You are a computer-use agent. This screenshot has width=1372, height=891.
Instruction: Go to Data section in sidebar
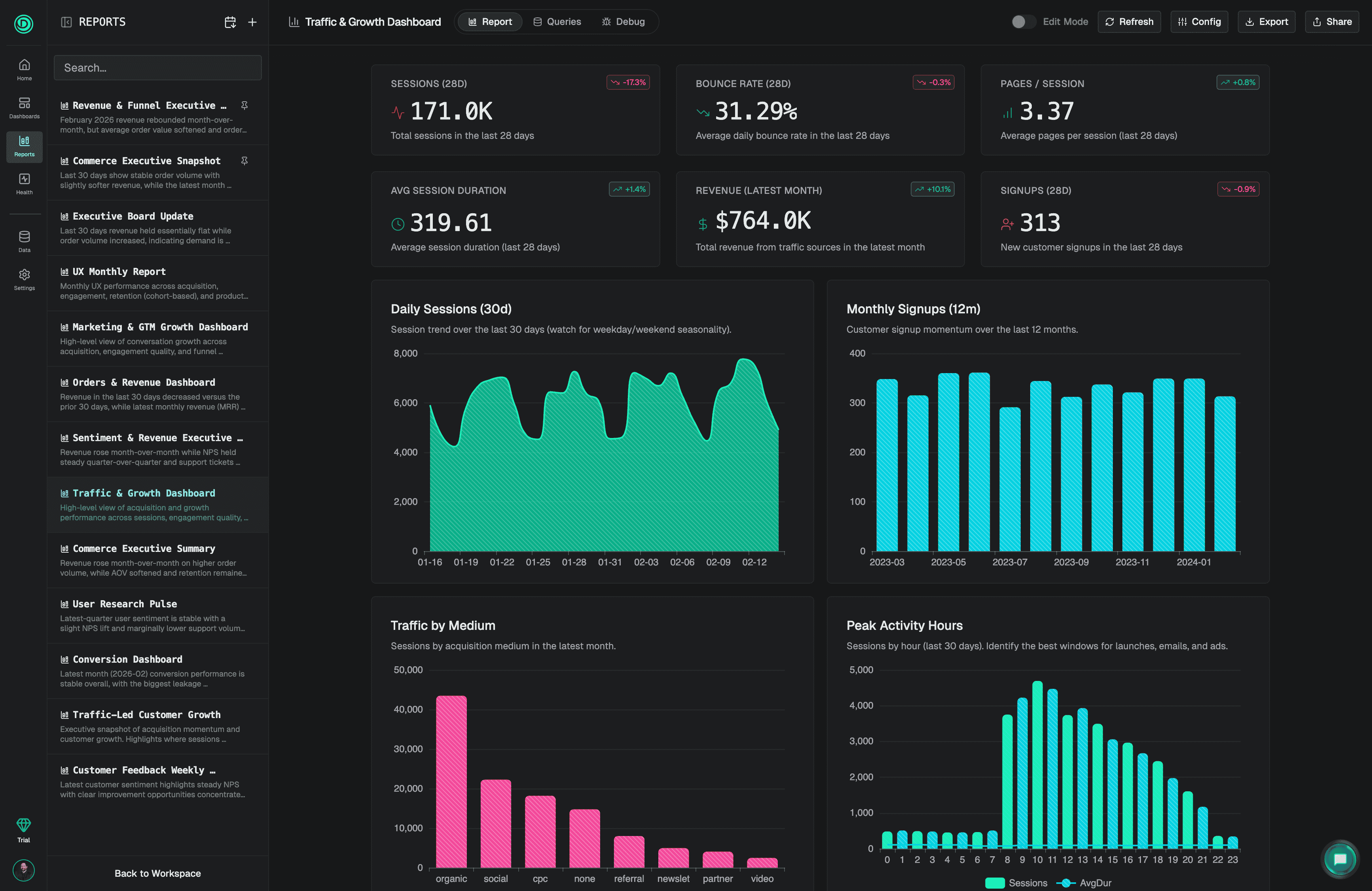(24, 241)
